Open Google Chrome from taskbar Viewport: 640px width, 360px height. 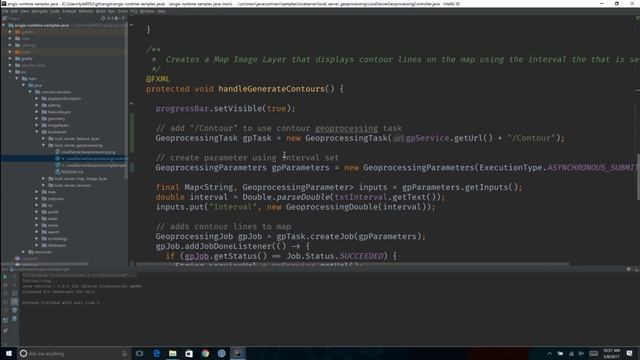click(205, 353)
